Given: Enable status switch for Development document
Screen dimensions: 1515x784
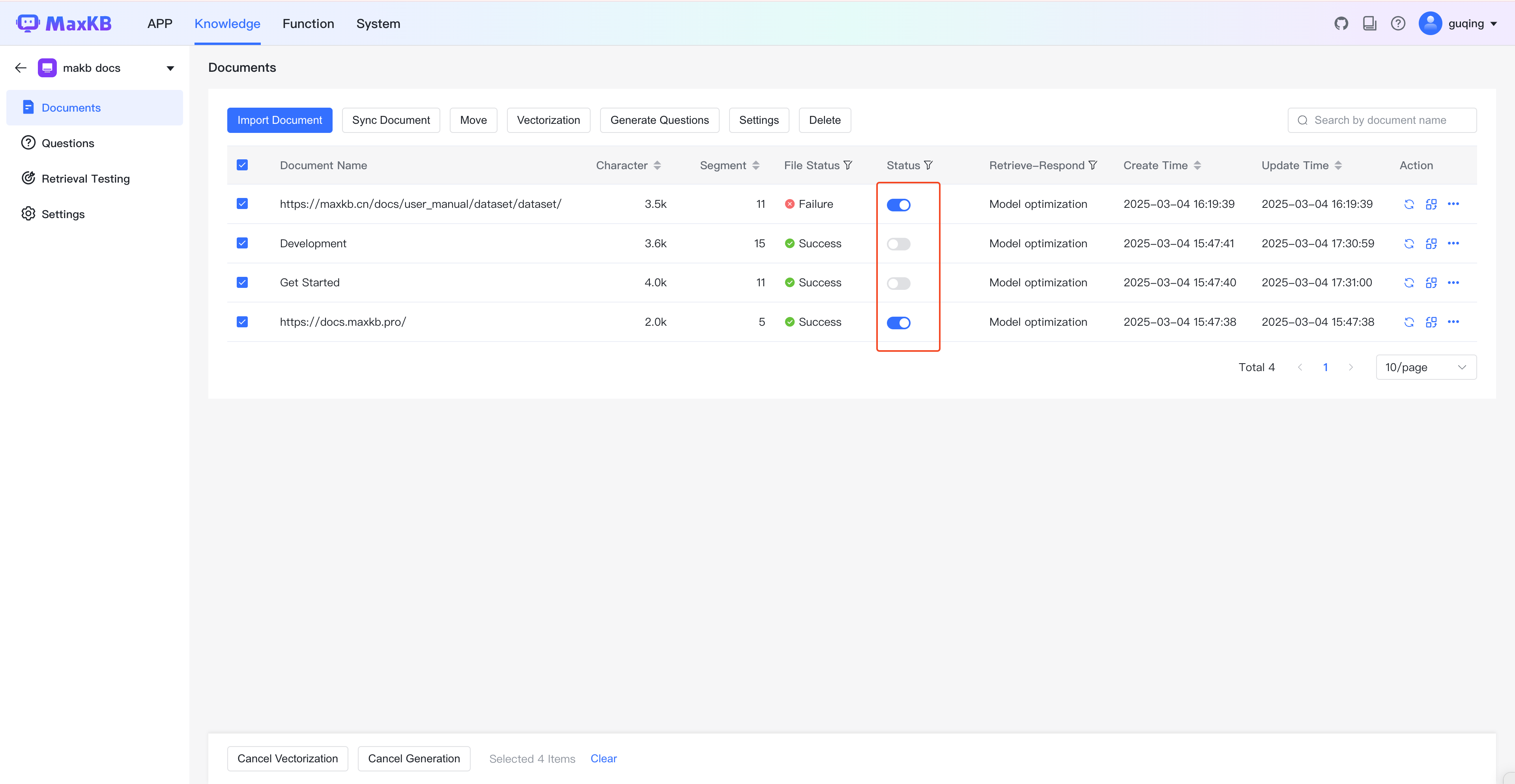Looking at the screenshot, I should tap(899, 245).
